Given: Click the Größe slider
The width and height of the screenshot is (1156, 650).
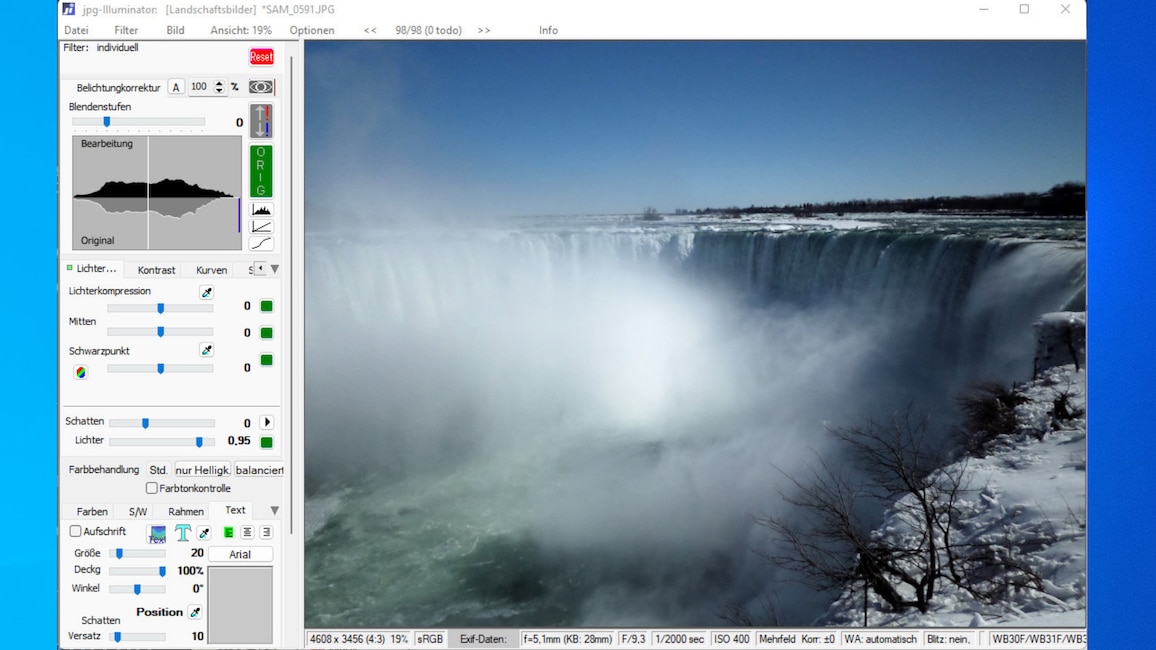Looking at the screenshot, I should [x=138, y=553].
